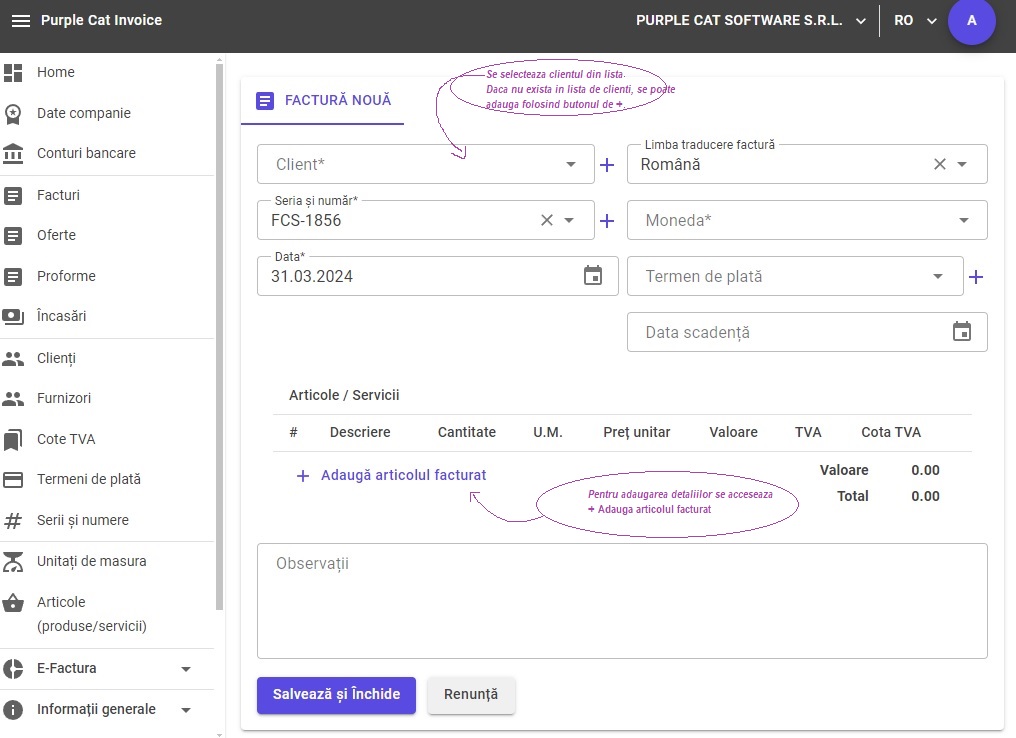This screenshot has width=1016, height=738.
Task: Go to Home in the sidebar
Action: click(x=56, y=72)
